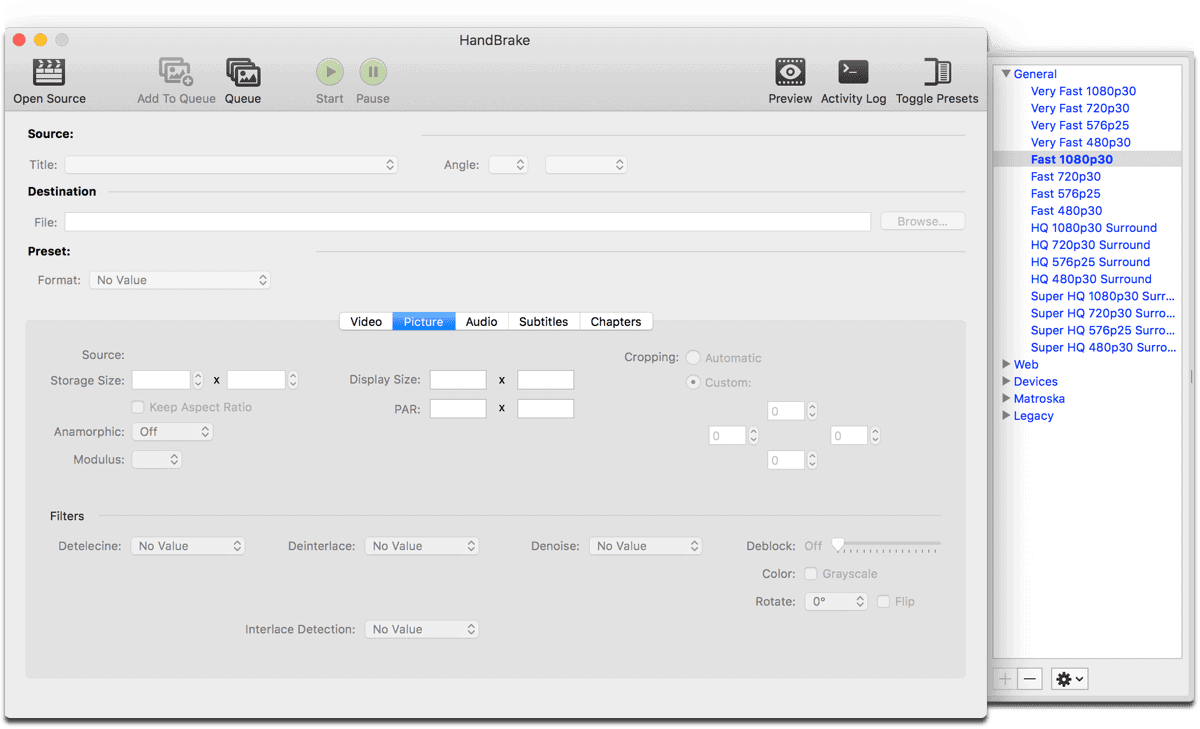Click the Add To Queue icon

(176, 72)
